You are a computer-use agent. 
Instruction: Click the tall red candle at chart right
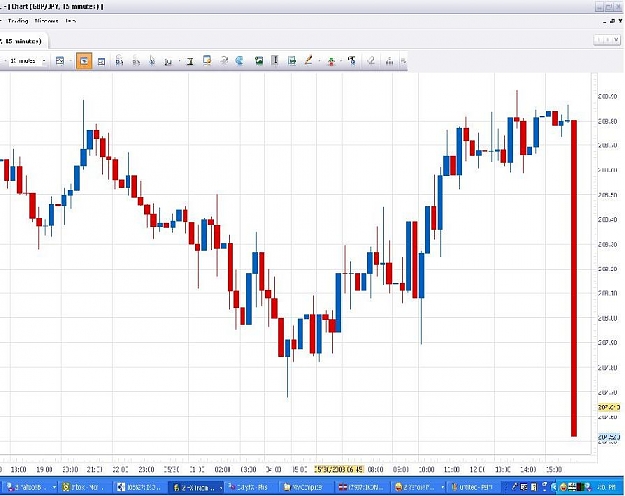coord(574,278)
